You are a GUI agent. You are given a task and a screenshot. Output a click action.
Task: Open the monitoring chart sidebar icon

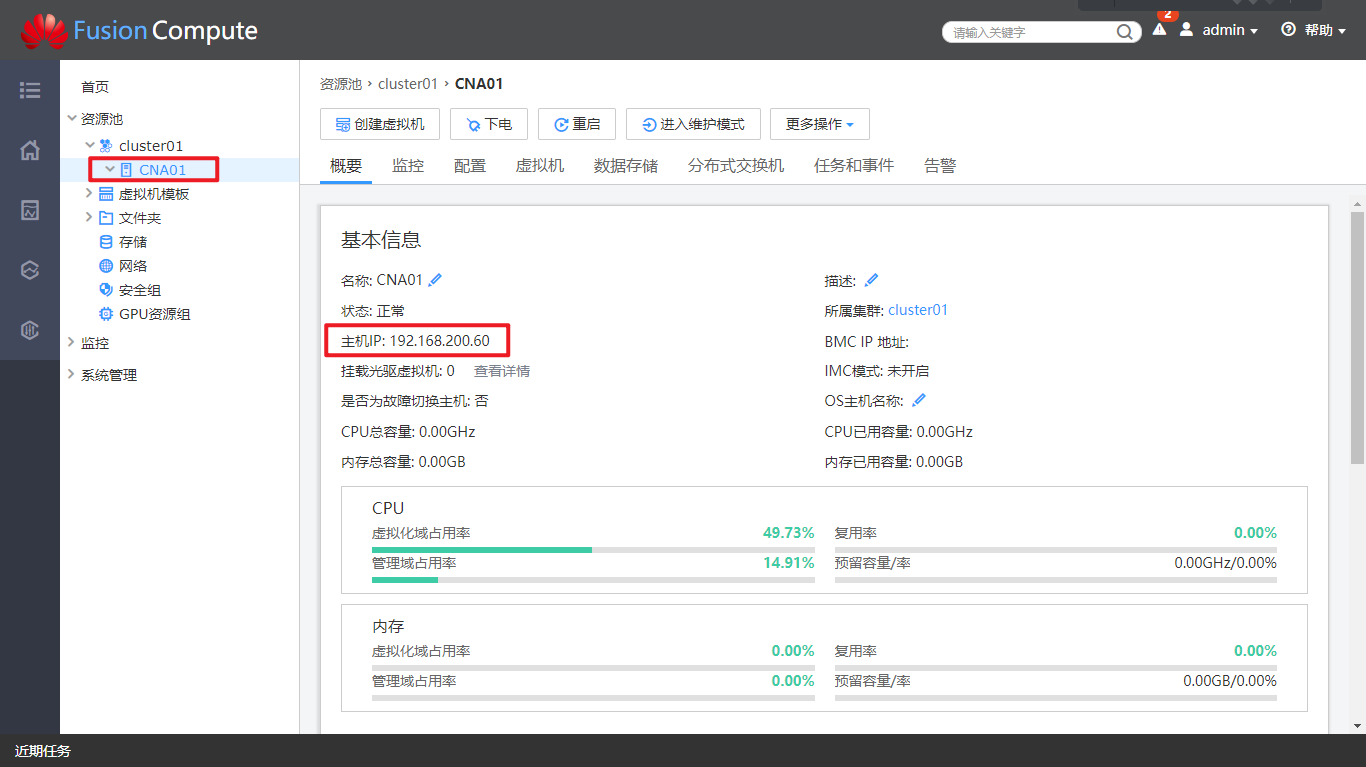(x=30, y=210)
